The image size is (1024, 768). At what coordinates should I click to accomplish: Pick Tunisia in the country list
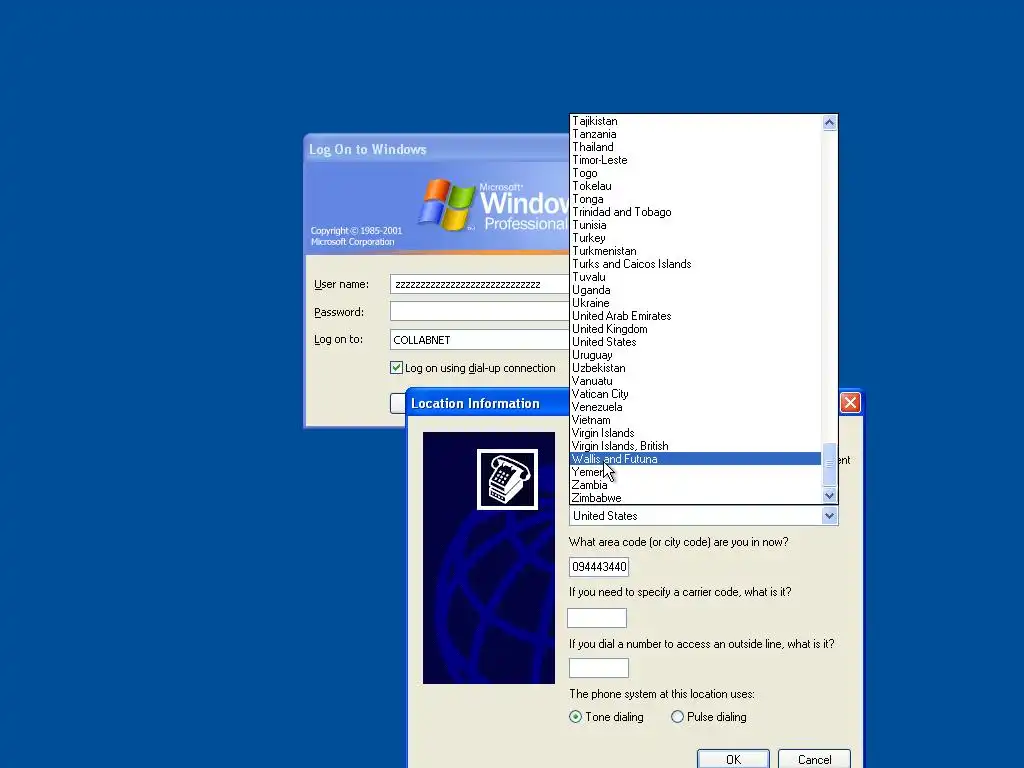coord(696,225)
